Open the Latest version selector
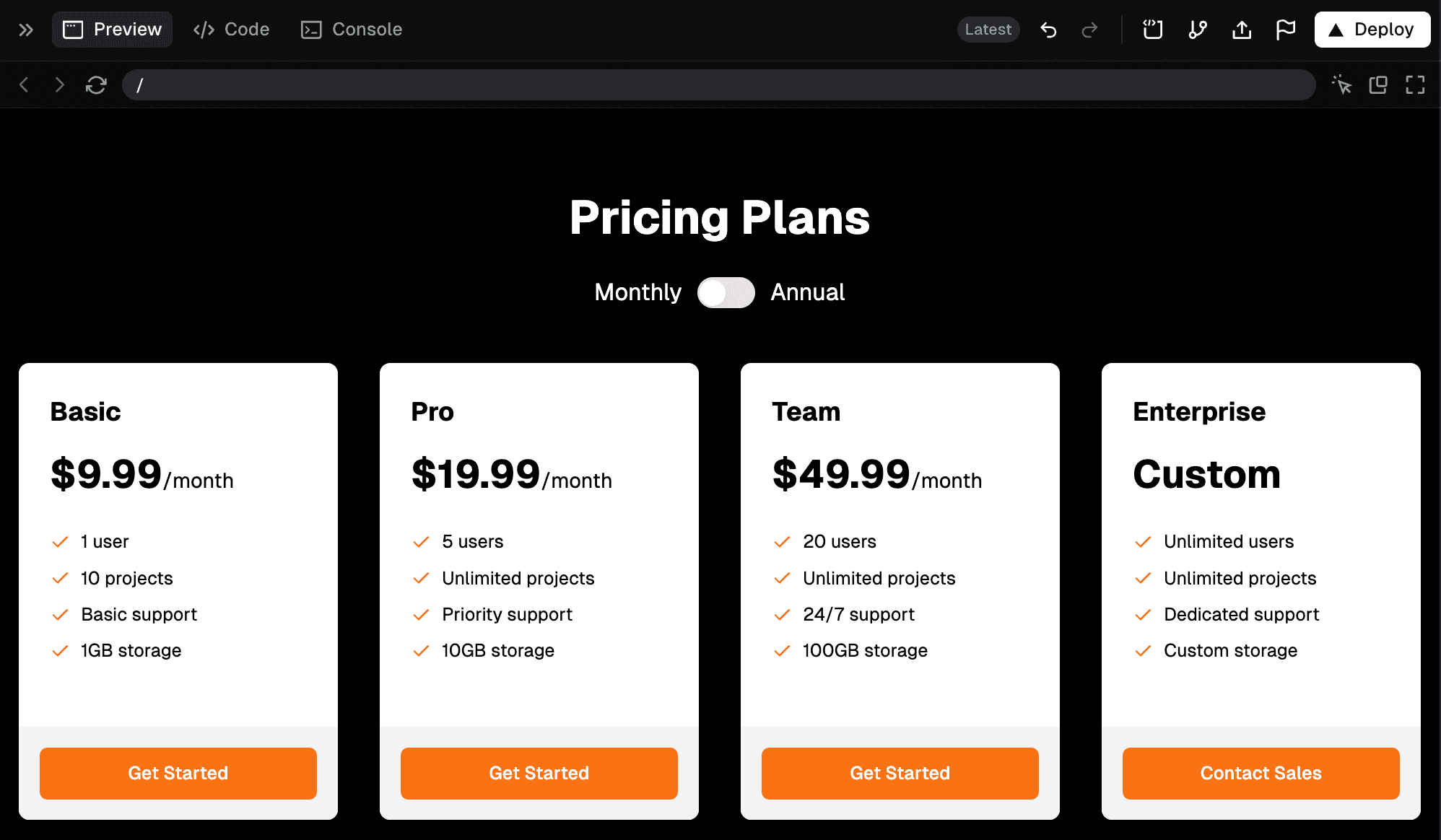 pyautogui.click(x=988, y=30)
